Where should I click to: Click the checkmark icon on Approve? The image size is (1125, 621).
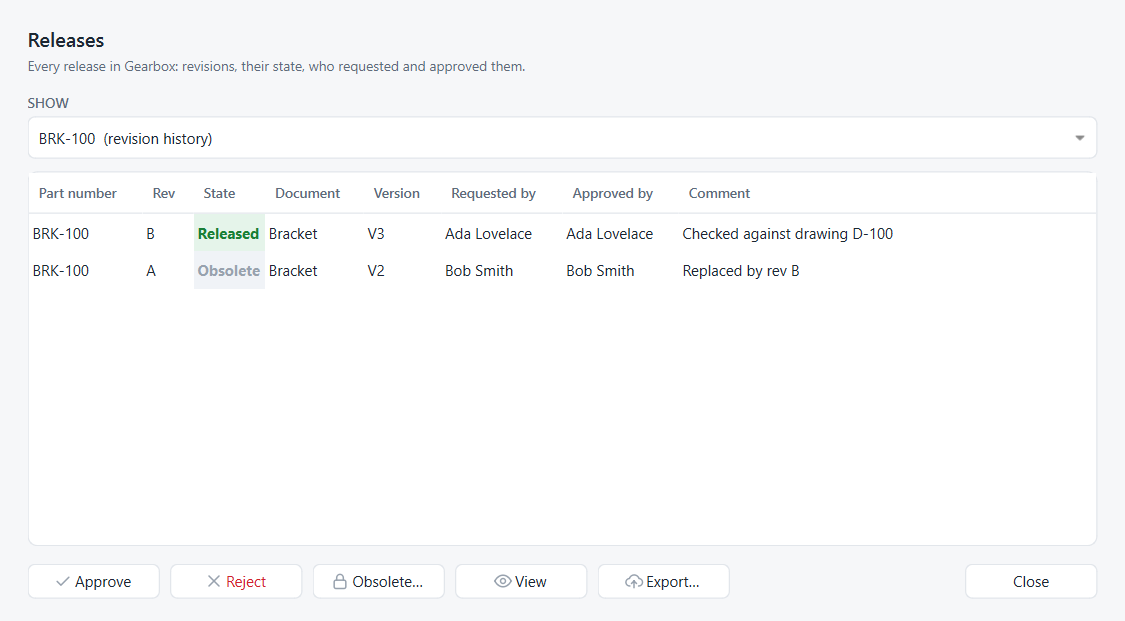click(63, 582)
